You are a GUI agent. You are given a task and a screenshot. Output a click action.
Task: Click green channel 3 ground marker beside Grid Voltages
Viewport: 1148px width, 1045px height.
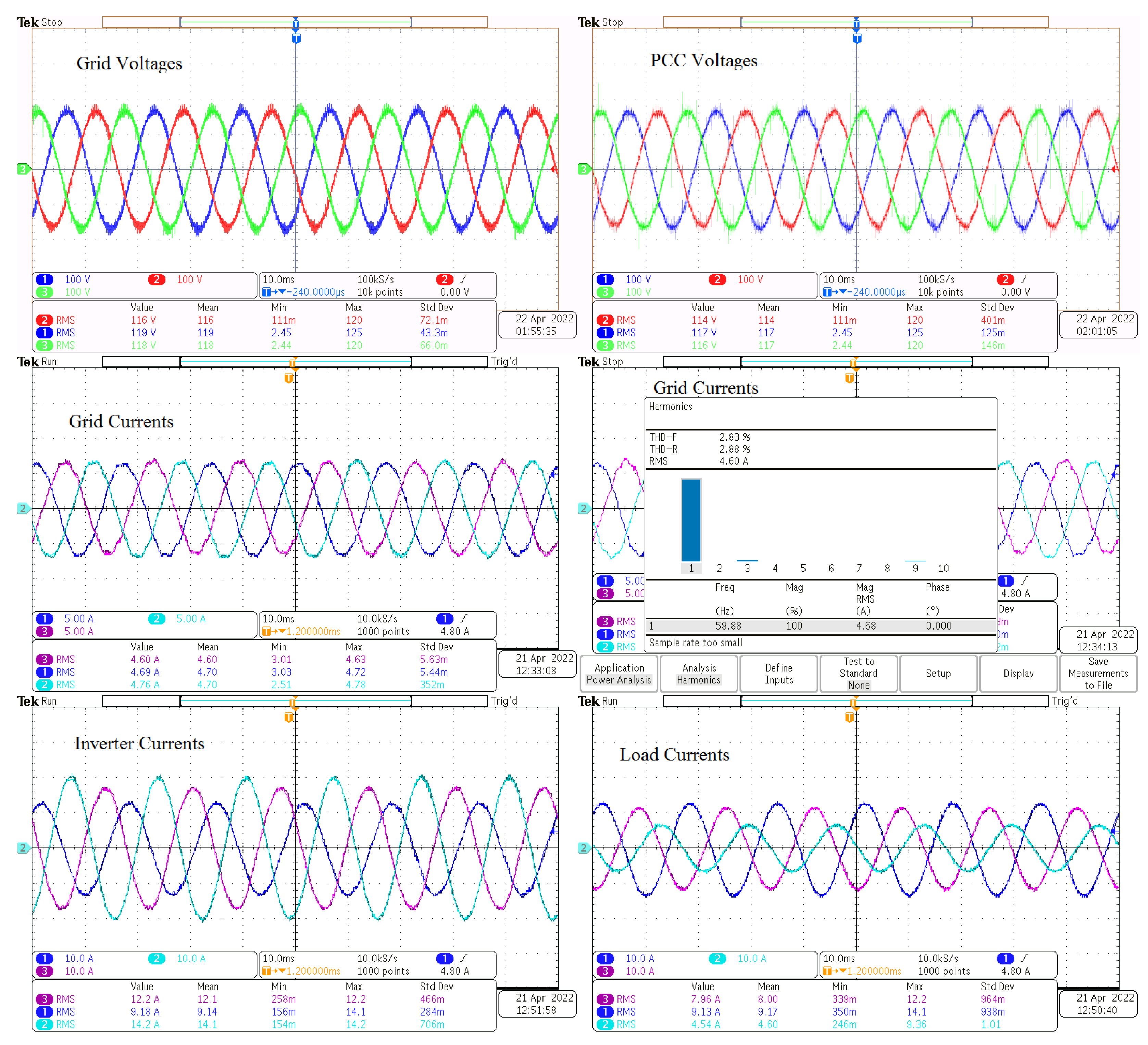click(23, 169)
